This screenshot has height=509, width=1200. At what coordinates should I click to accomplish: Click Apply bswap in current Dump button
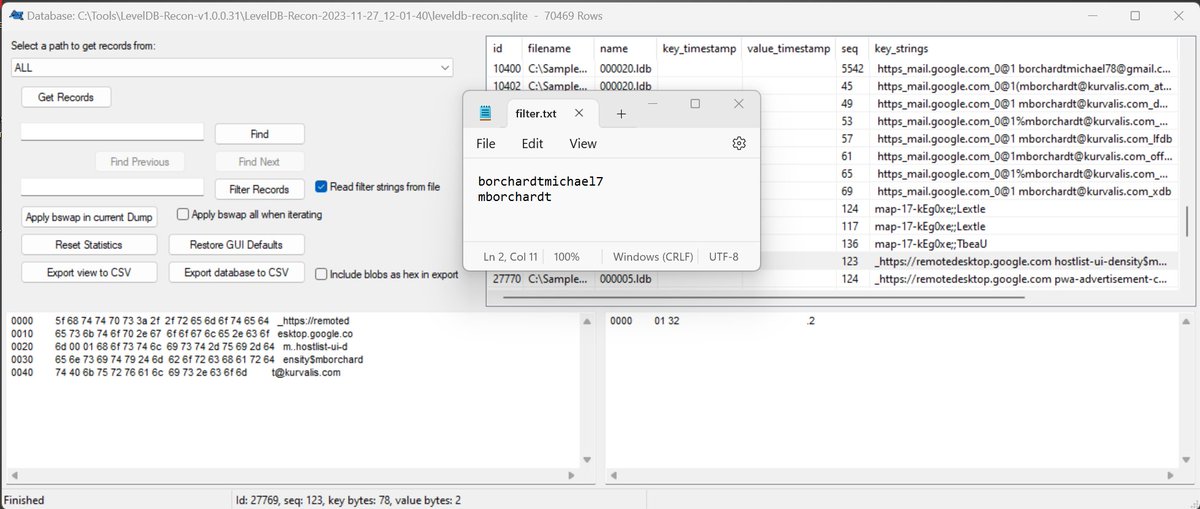88,217
